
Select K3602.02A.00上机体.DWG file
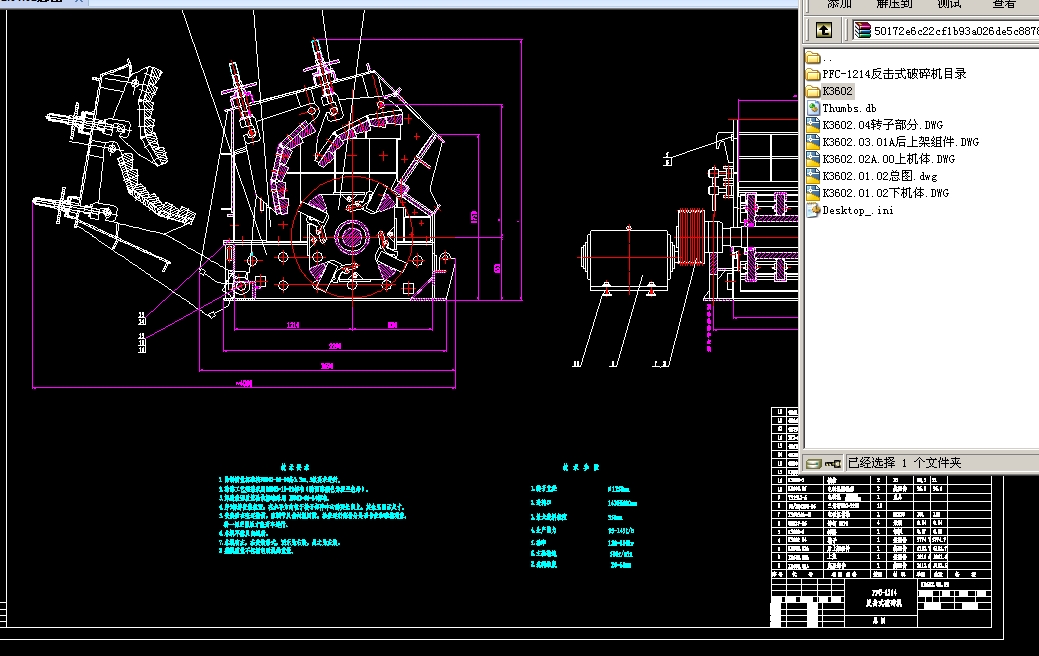pyautogui.click(x=881, y=159)
